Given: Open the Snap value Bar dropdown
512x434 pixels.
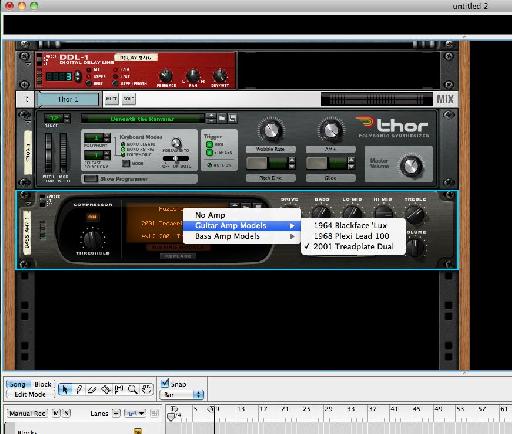Looking at the screenshot, I should point(182,395).
